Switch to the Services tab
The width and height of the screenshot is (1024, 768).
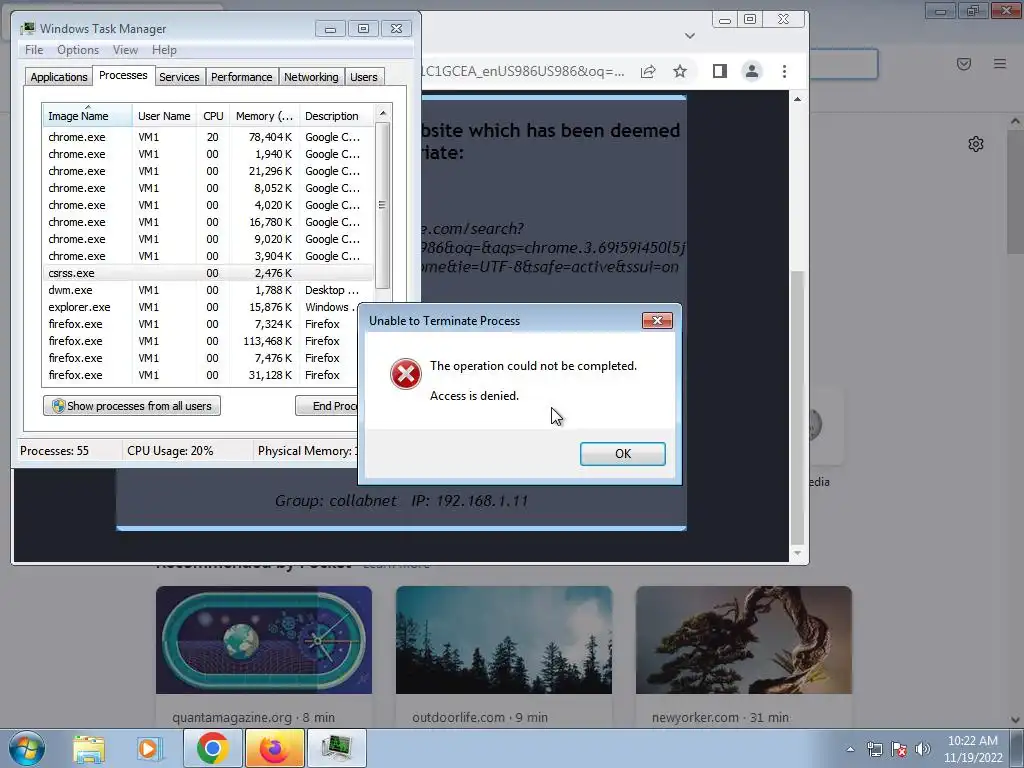pyautogui.click(x=179, y=77)
